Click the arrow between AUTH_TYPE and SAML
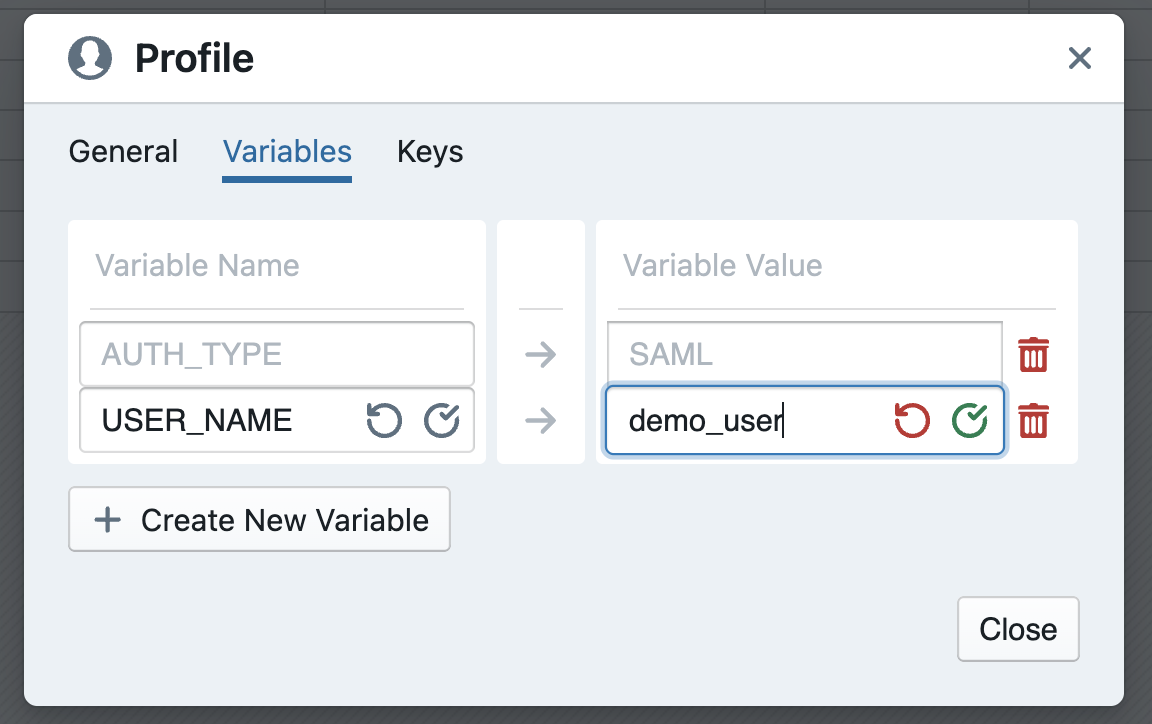Viewport: 1152px width, 724px height. (x=540, y=355)
